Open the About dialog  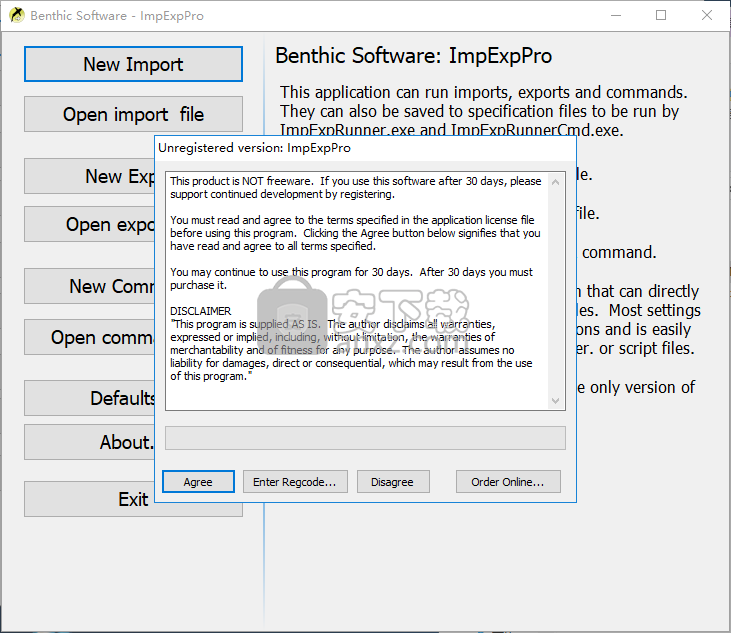90,442
